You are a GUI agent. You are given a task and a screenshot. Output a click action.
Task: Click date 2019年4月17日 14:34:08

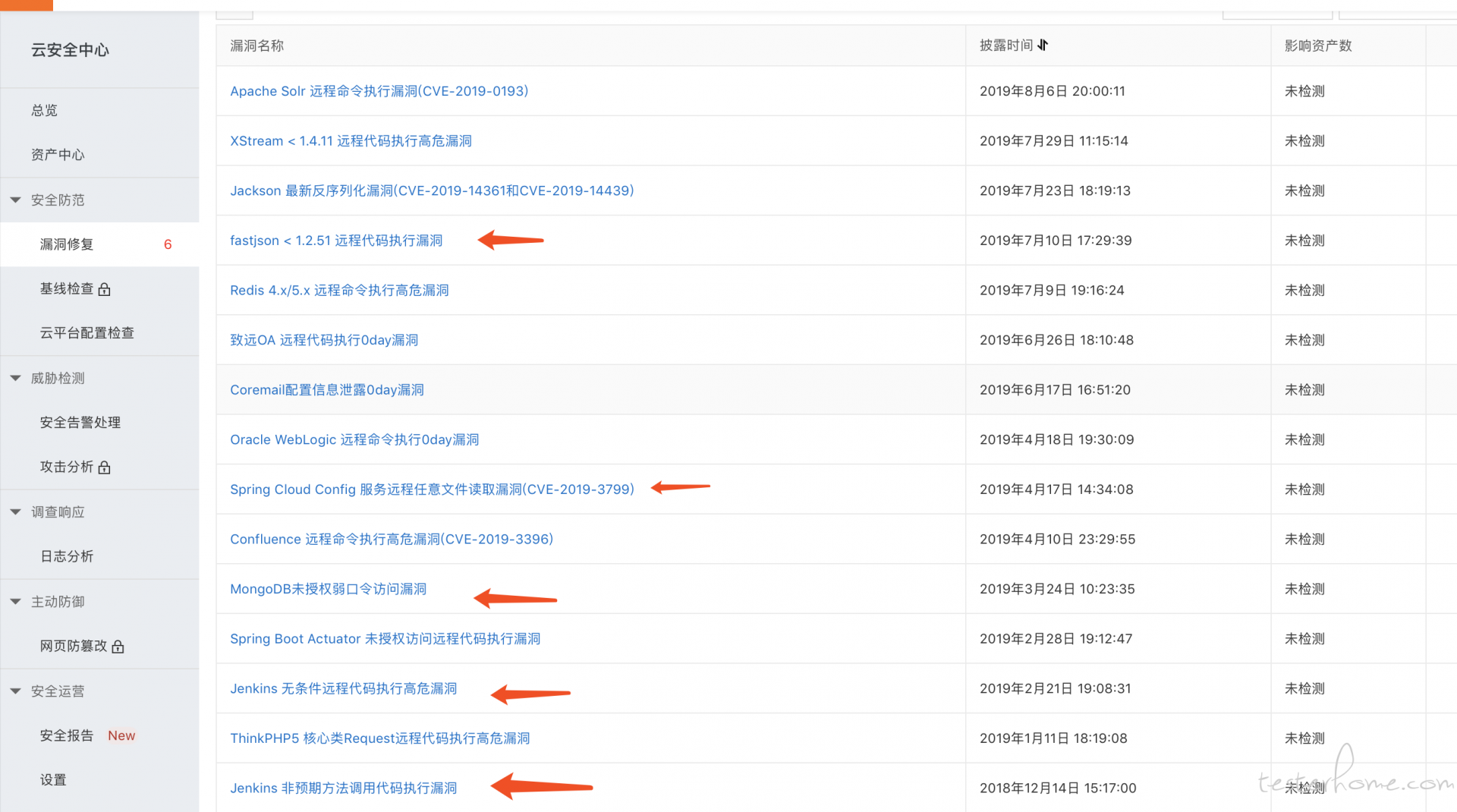[x=1056, y=489]
